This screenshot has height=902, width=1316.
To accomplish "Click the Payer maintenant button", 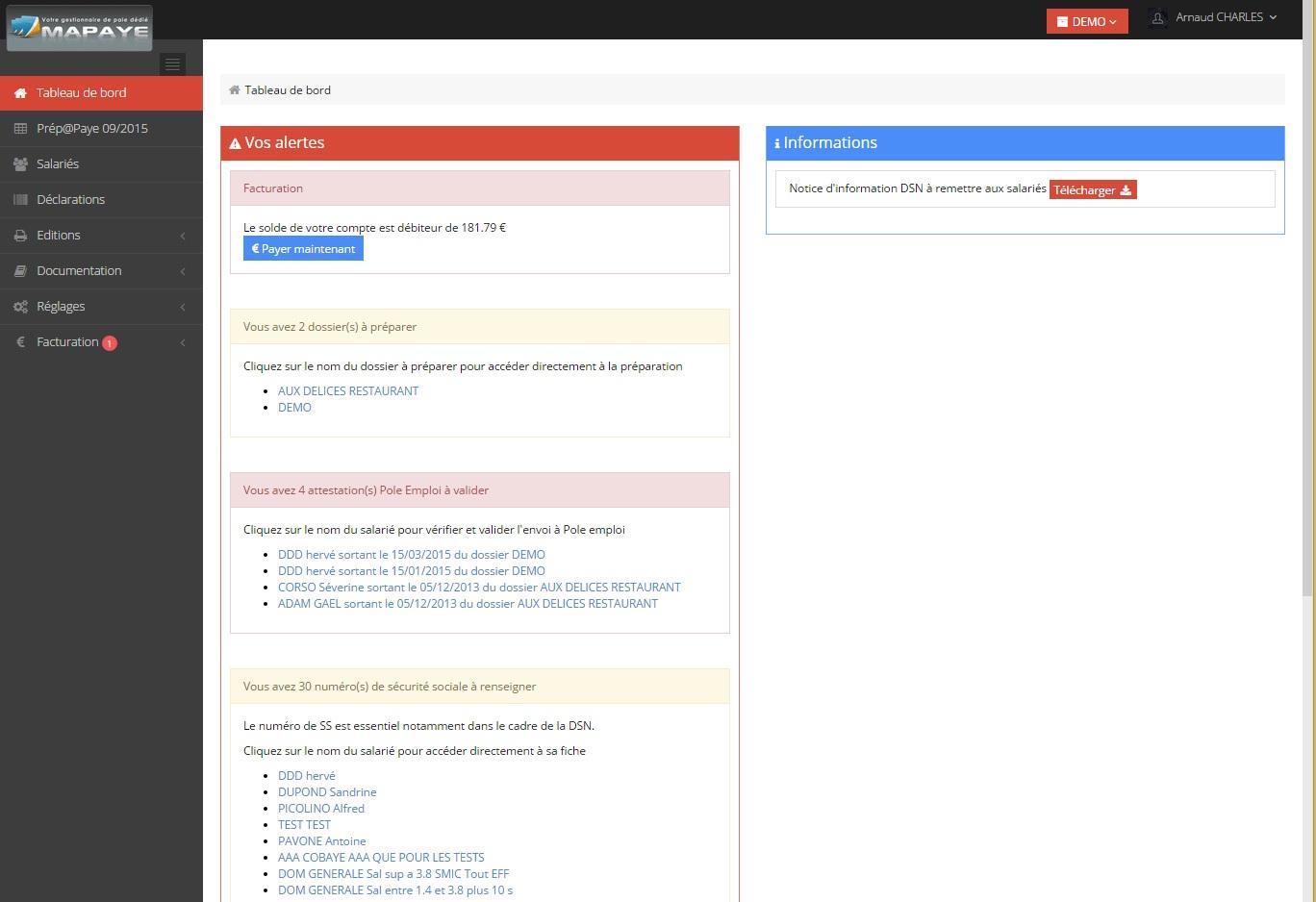I will tap(303, 248).
